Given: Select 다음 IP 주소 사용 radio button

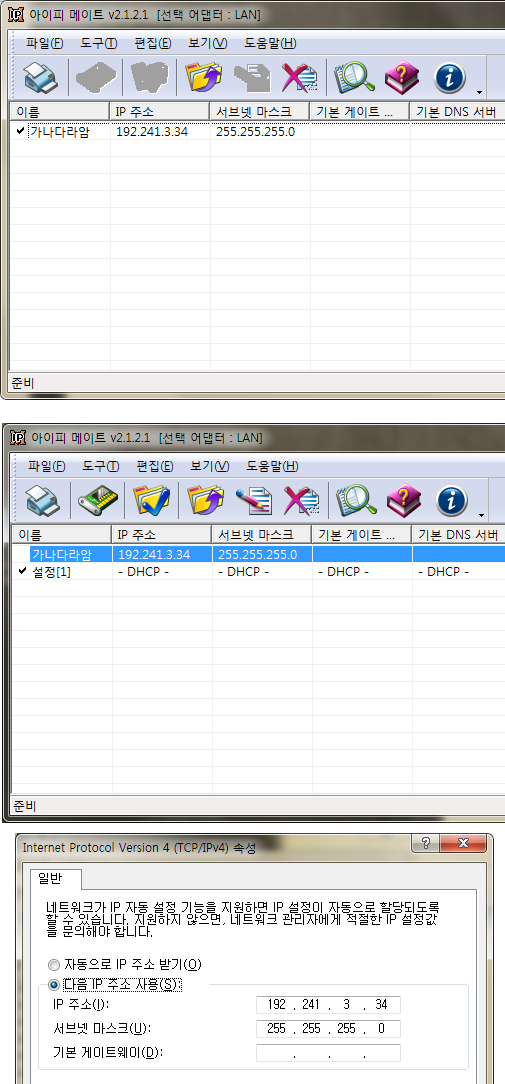Looking at the screenshot, I should (54, 984).
